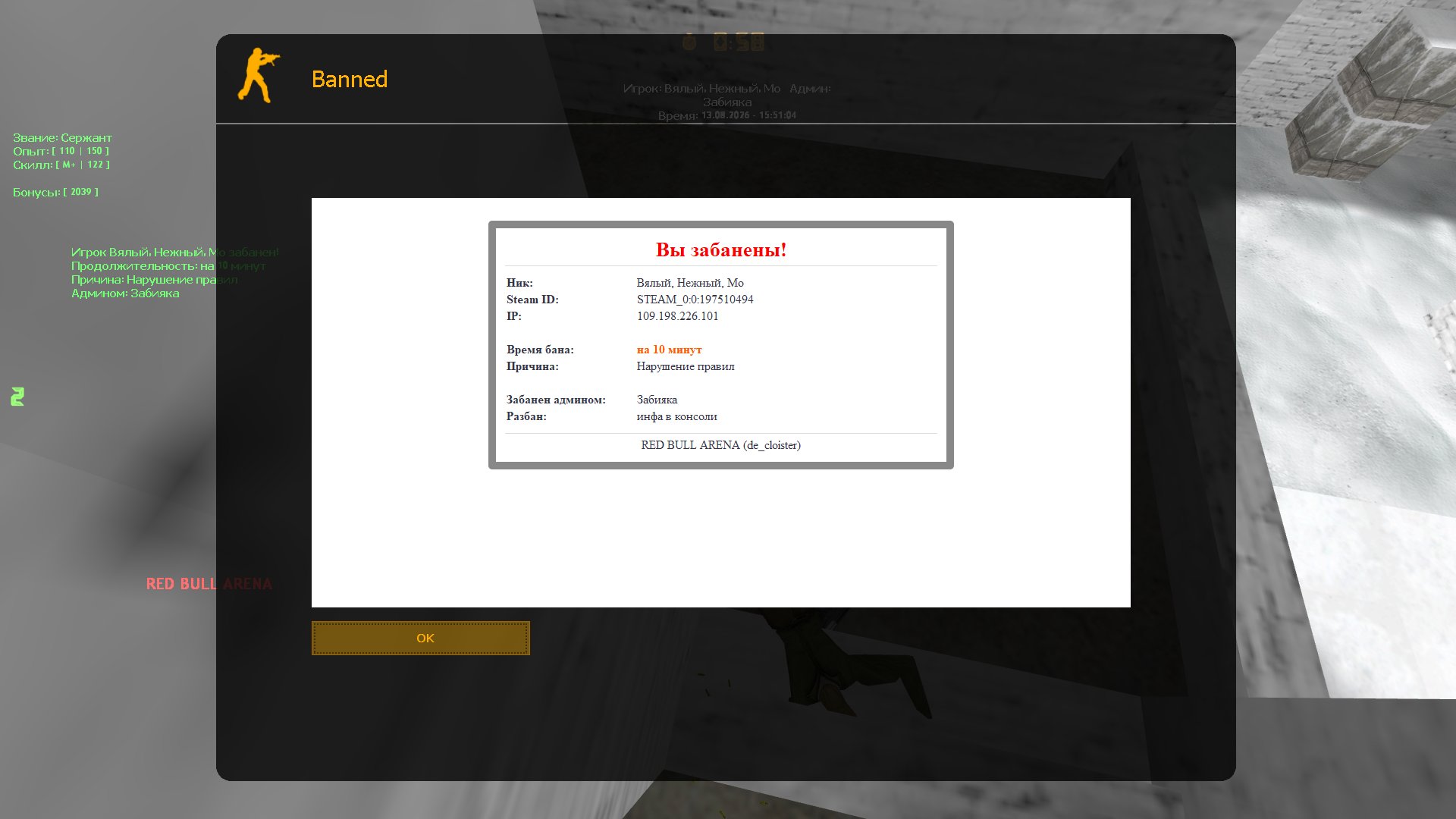Click the "Опыт: [ 110 | 150 ]" HUD line
Image resolution: width=1456 pixels, height=819 pixels.
point(61,151)
